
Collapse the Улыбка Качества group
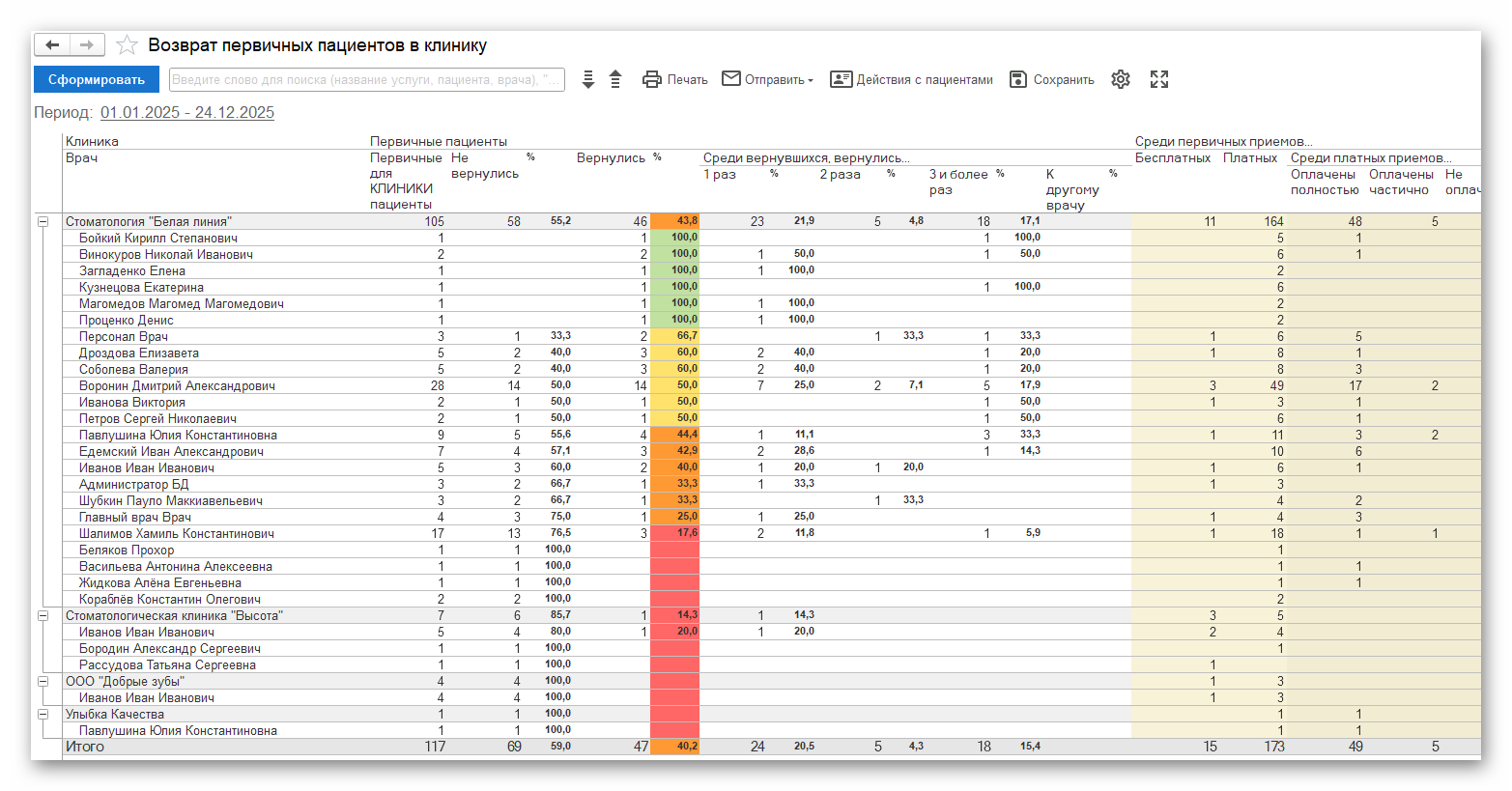43,715
